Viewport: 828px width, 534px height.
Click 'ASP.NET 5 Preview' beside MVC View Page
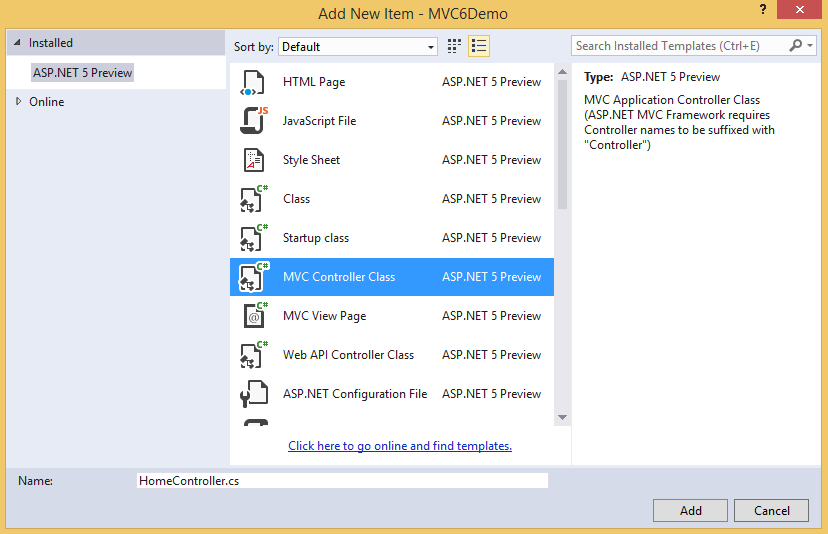(492, 316)
